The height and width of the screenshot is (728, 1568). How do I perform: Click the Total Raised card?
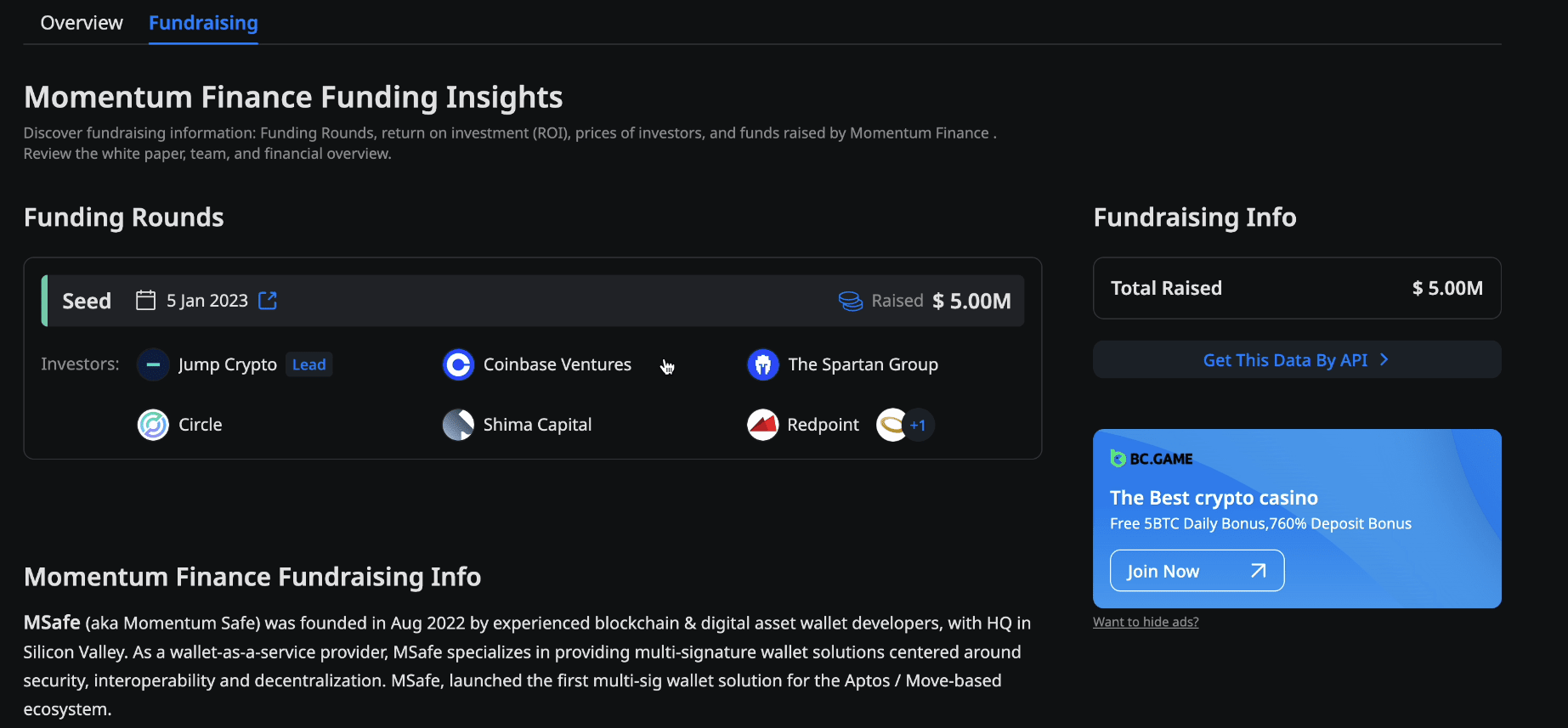(x=1297, y=288)
